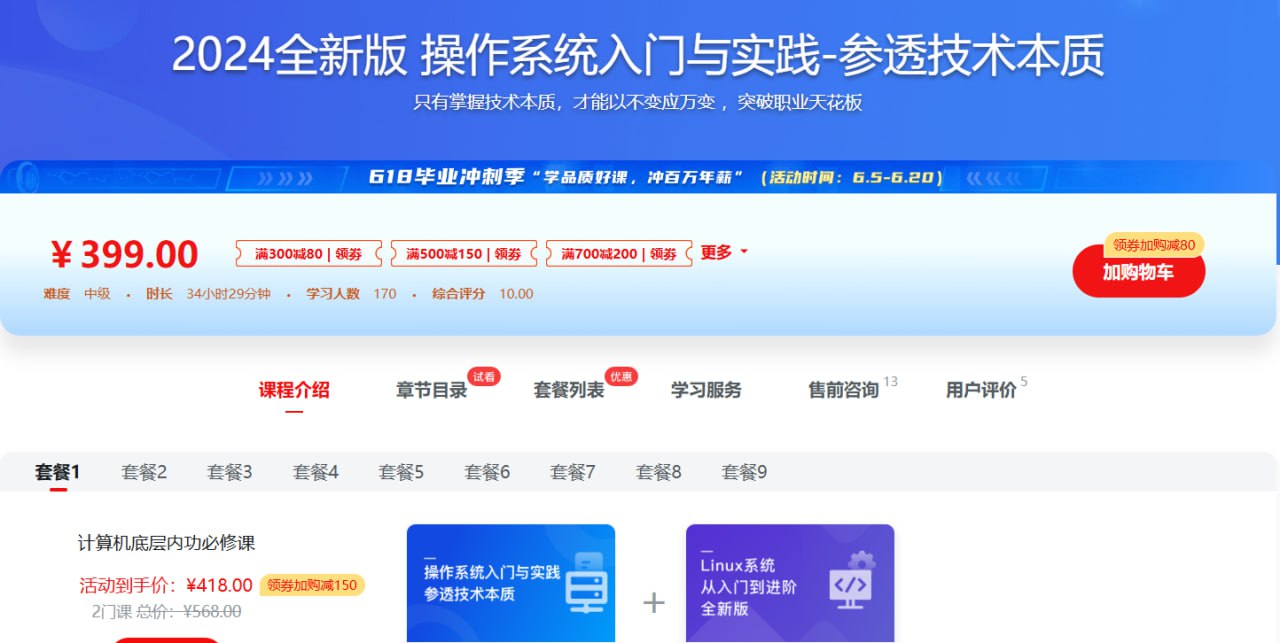1280x643 pixels.
Task: Click the plus sign between course cards
Action: pyautogui.click(x=653, y=602)
